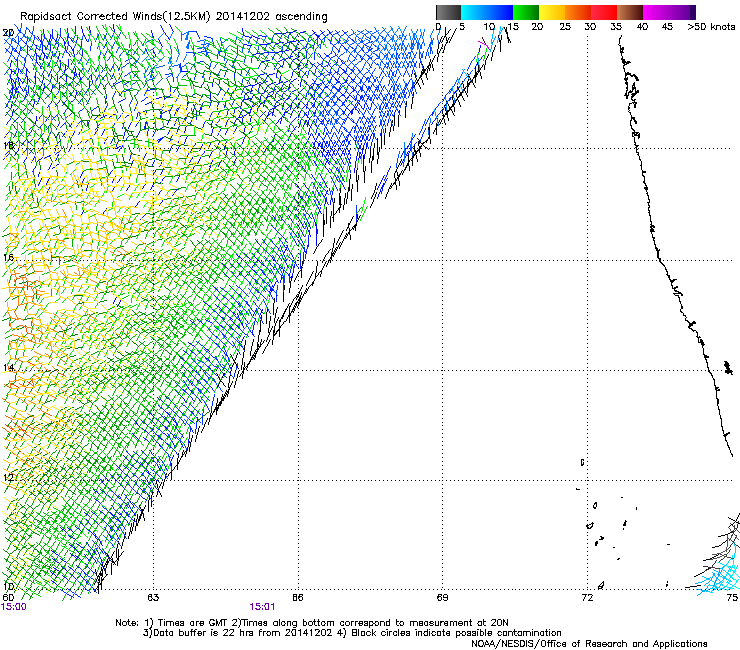Viewport: 740px width, 650px height.
Task: Click the red 30-35 knots legend swatch
Action: (604, 12)
